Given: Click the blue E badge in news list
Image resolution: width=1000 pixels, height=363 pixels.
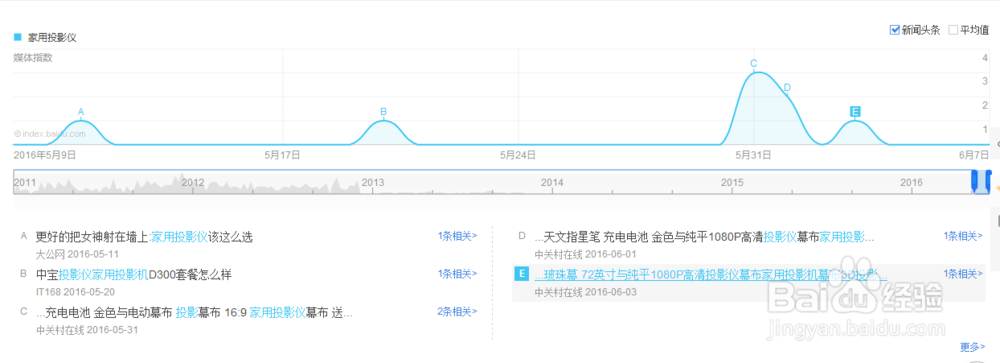Looking at the screenshot, I should point(522,274).
